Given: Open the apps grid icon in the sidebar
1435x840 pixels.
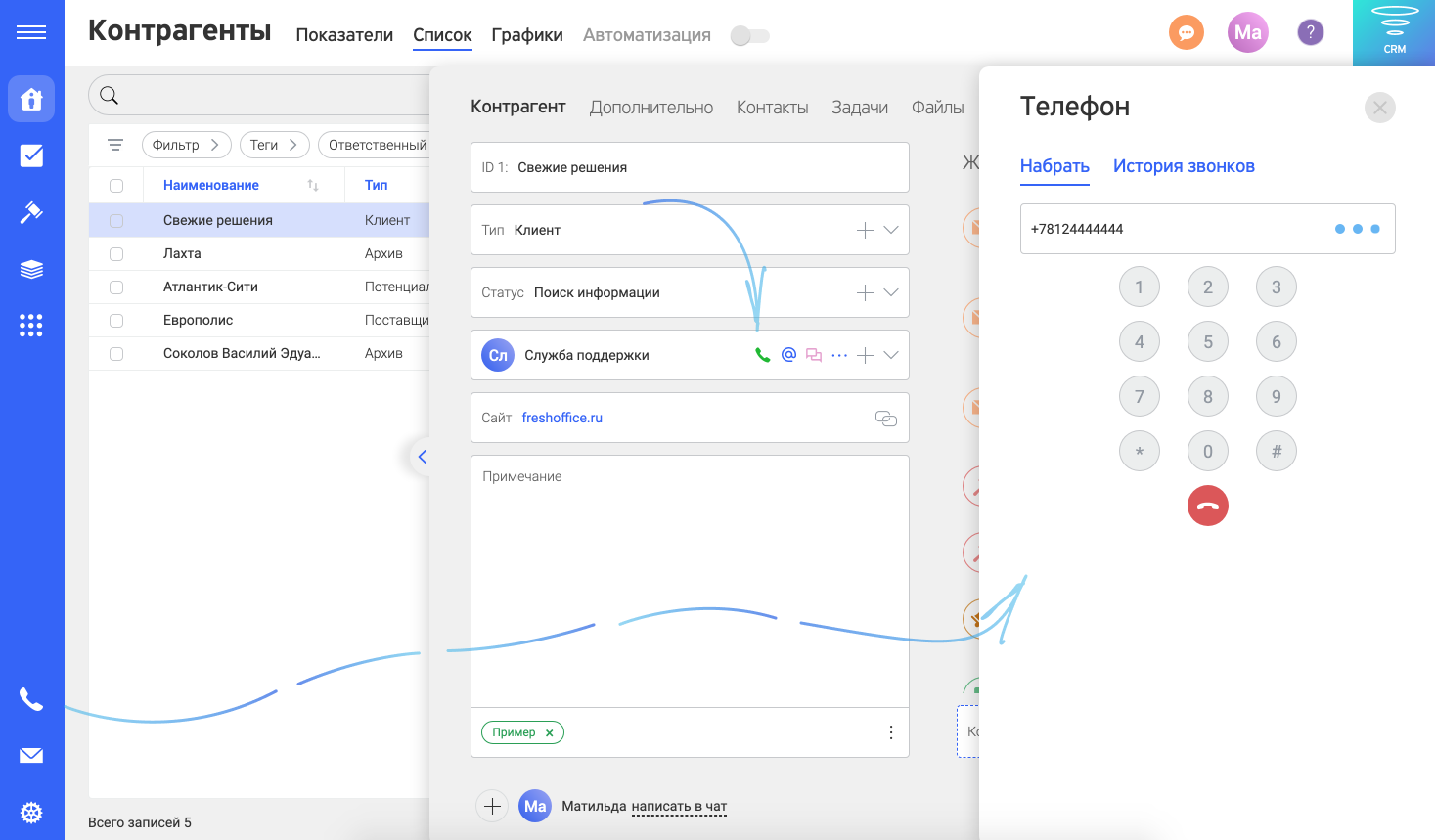Looking at the screenshot, I should (x=30, y=325).
